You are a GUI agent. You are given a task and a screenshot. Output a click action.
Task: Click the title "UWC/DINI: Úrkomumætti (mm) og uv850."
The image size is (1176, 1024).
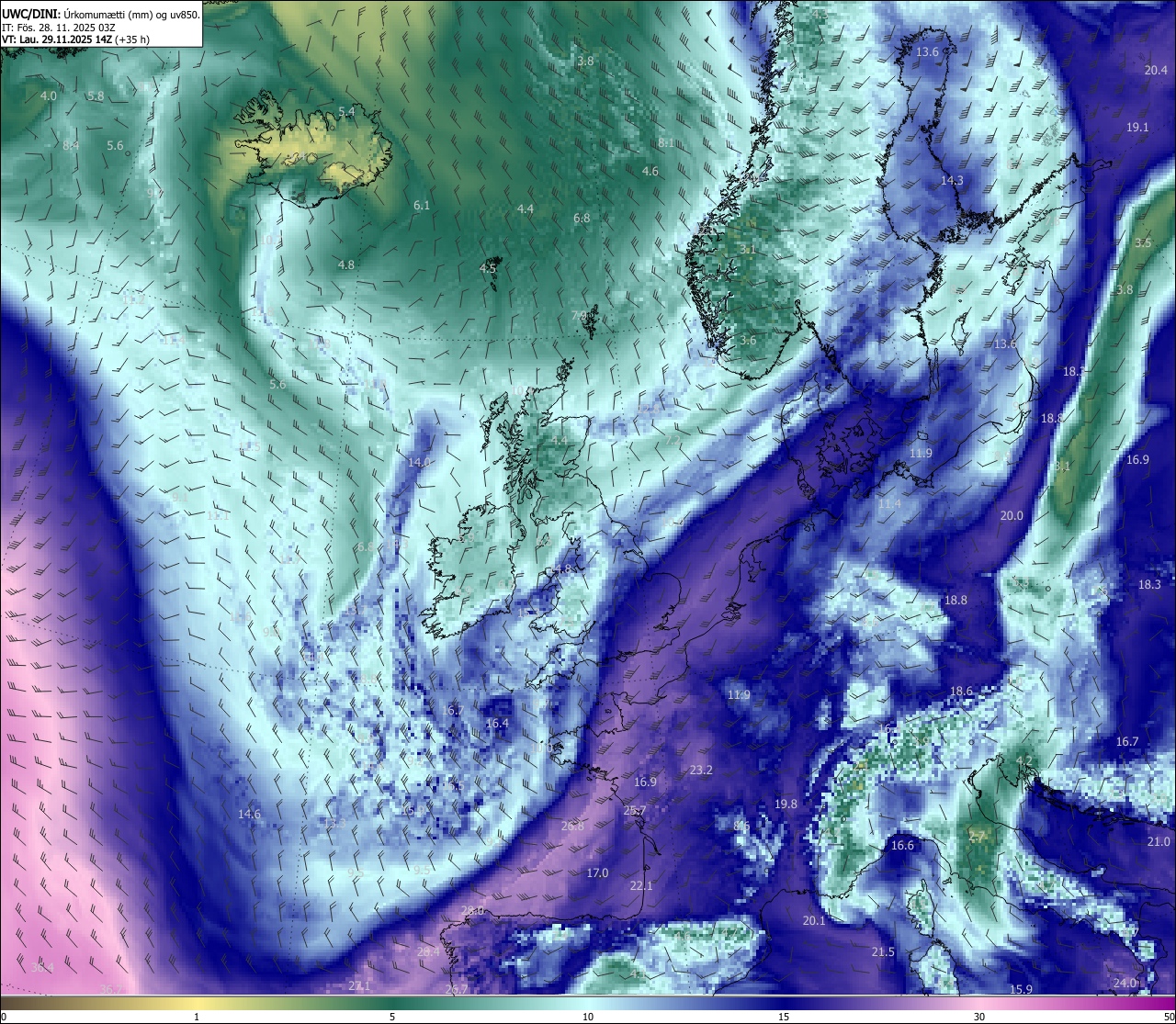[x=101, y=14]
